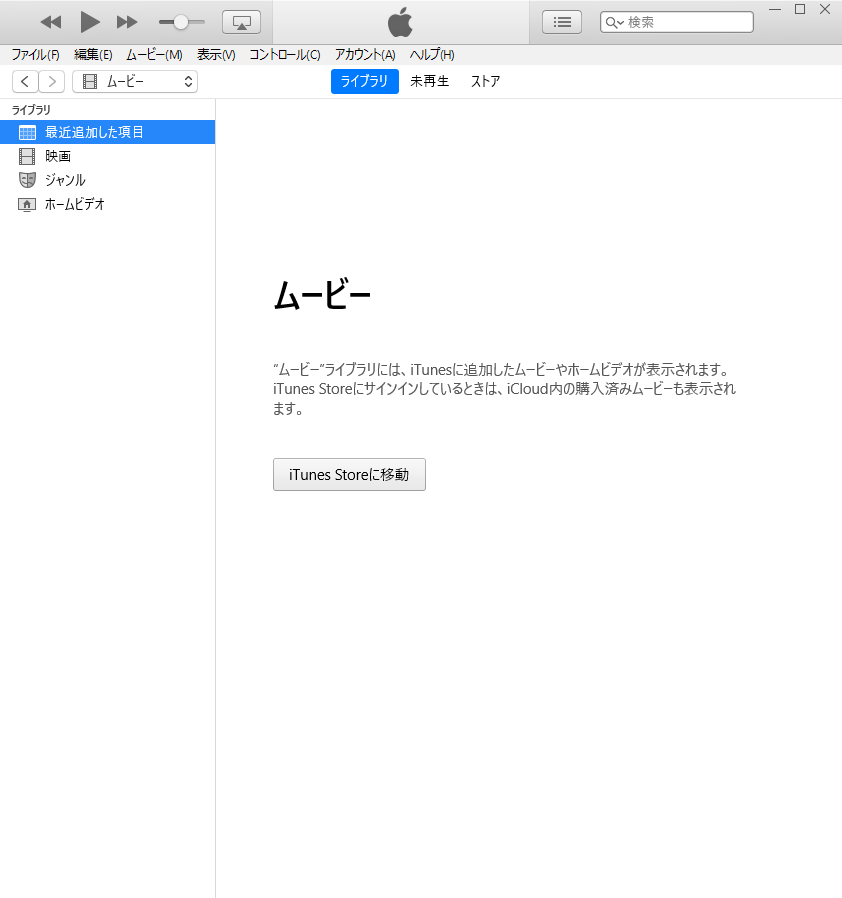
Task: Select the ライブラリ tab
Action: coord(364,81)
